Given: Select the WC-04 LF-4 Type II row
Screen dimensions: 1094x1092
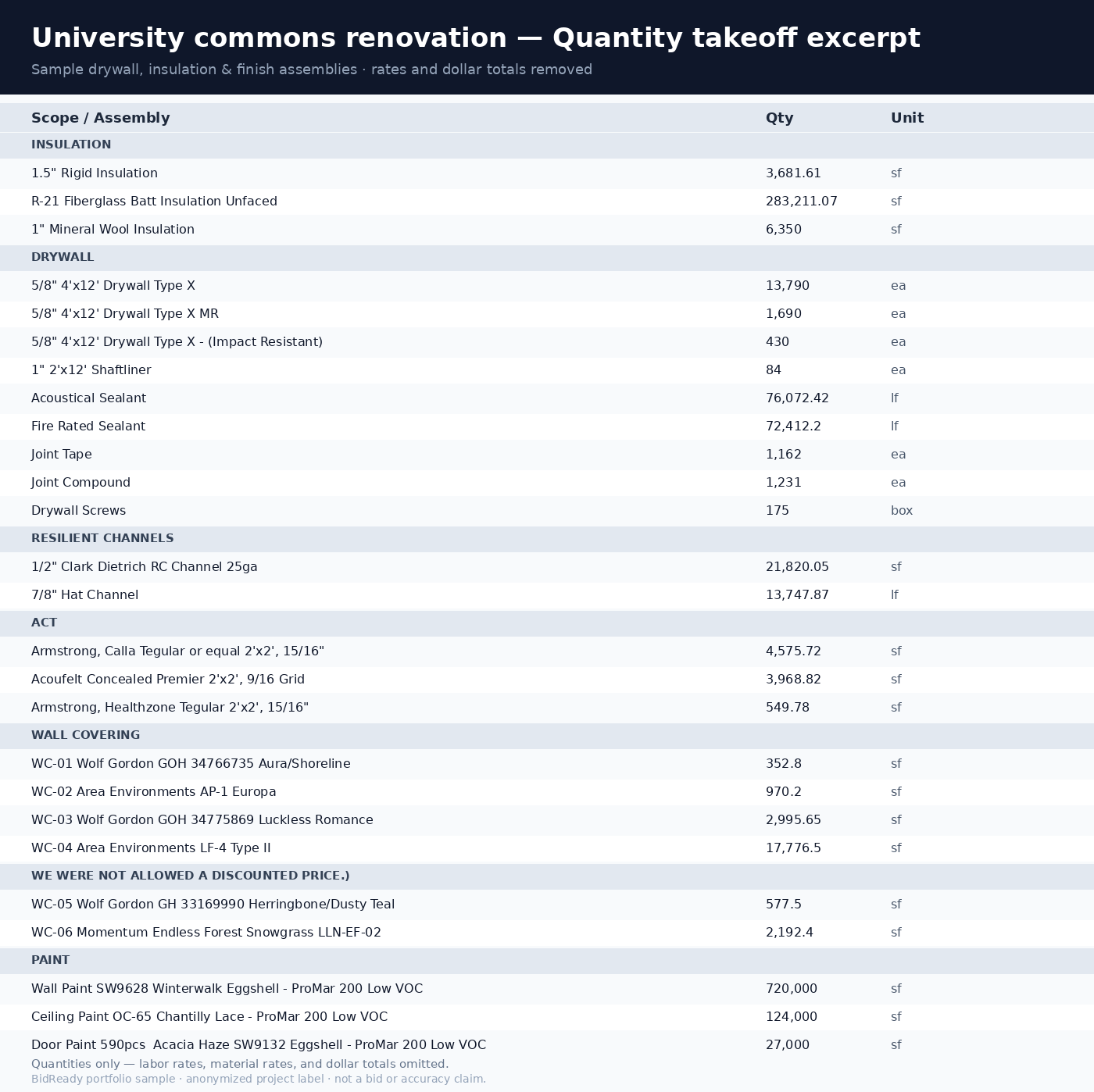Looking at the screenshot, I should (547, 848).
